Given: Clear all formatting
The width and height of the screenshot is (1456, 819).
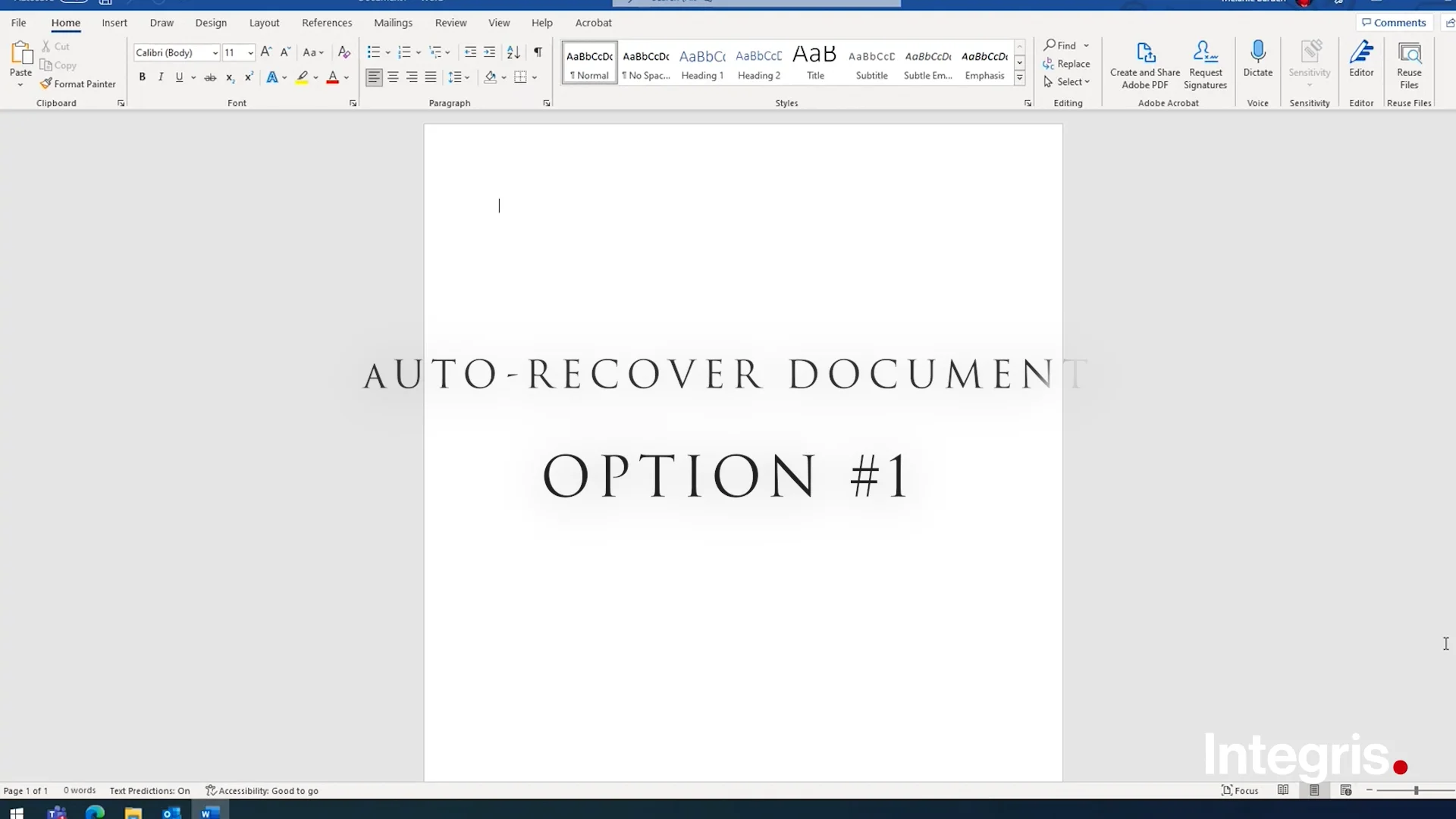Looking at the screenshot, I should (344, 52).
